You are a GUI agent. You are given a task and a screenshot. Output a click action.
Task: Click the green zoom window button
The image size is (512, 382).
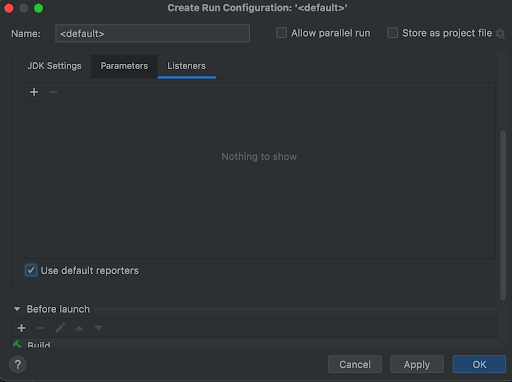[39, 8]
